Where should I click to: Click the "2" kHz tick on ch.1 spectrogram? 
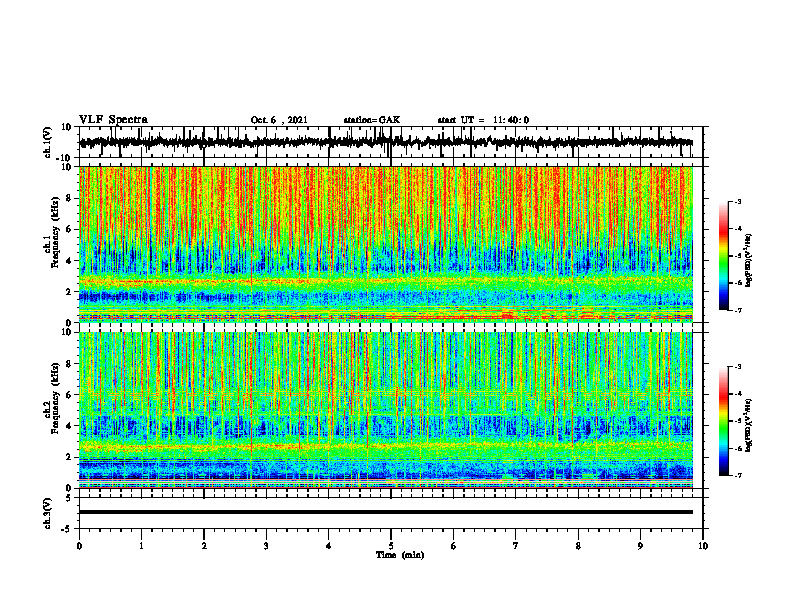[x=69, y=291]
